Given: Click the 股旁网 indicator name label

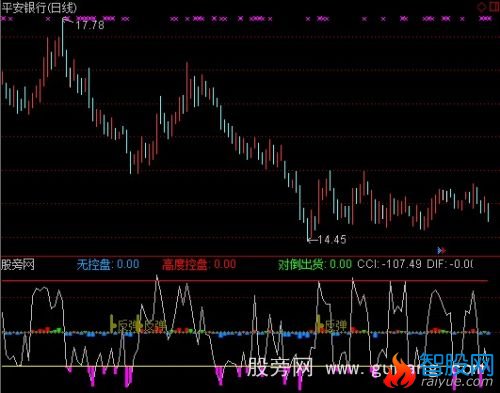Looking at the screenshot, I should pos(18,265).
